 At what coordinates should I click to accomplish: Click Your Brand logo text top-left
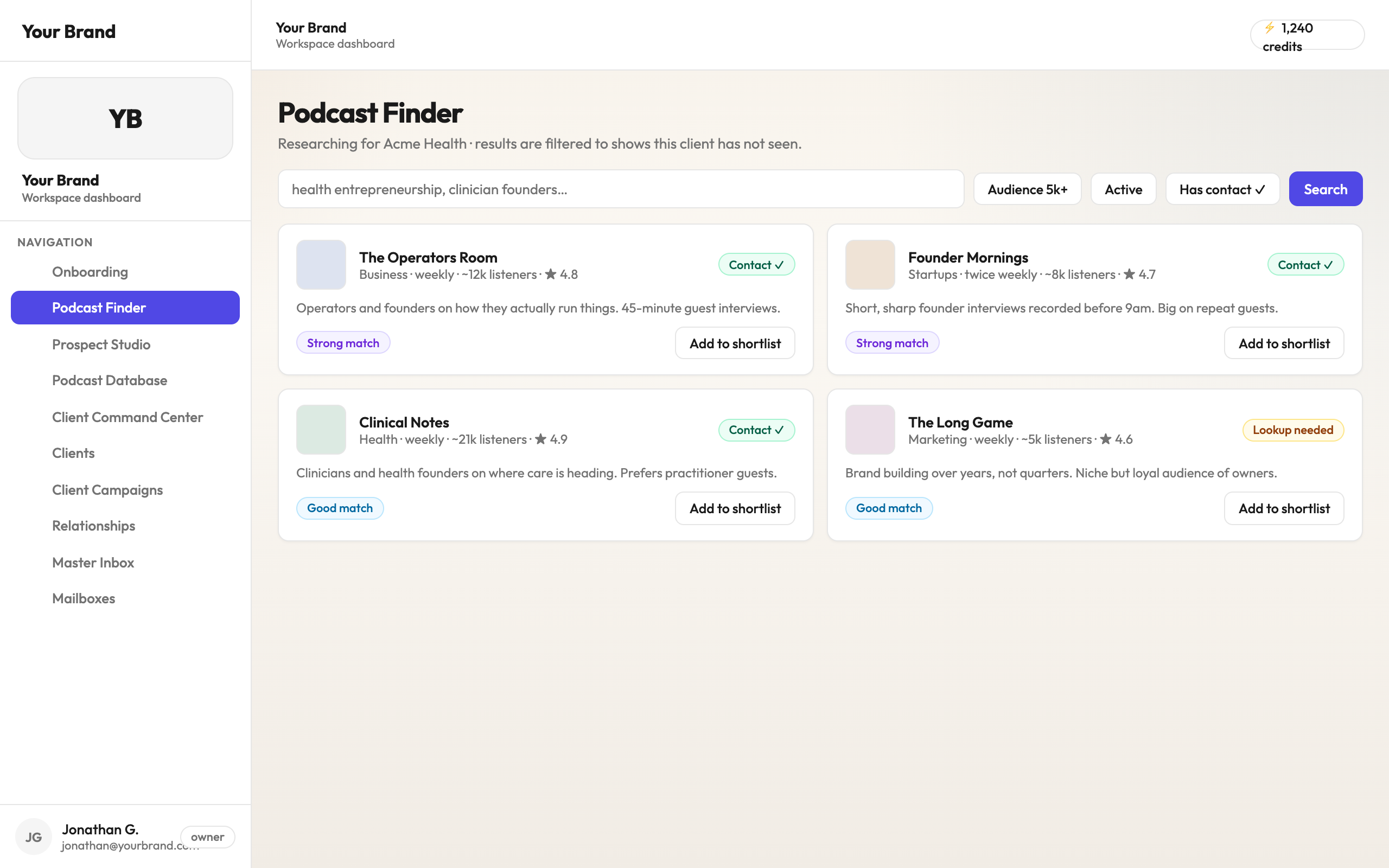69,31
